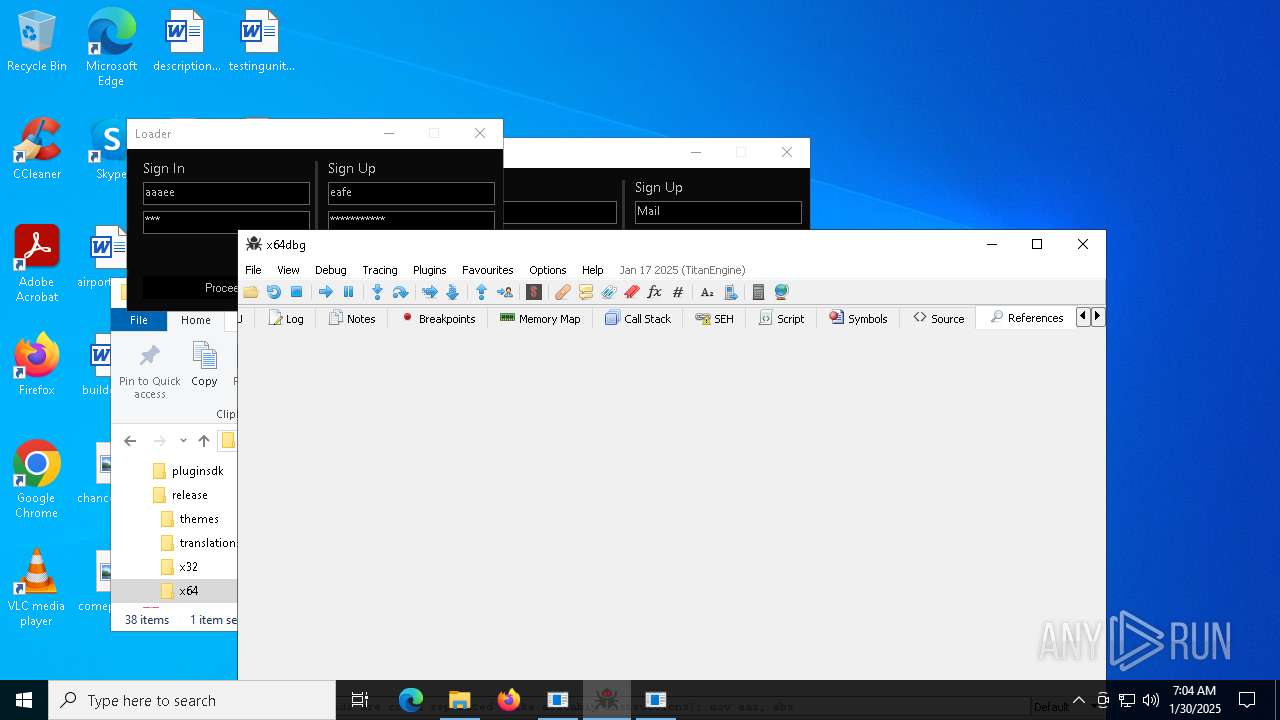Screen dimensions: 1280x720
Task: Click the Sign In username field in Loader
Action: tap(226, 193)
